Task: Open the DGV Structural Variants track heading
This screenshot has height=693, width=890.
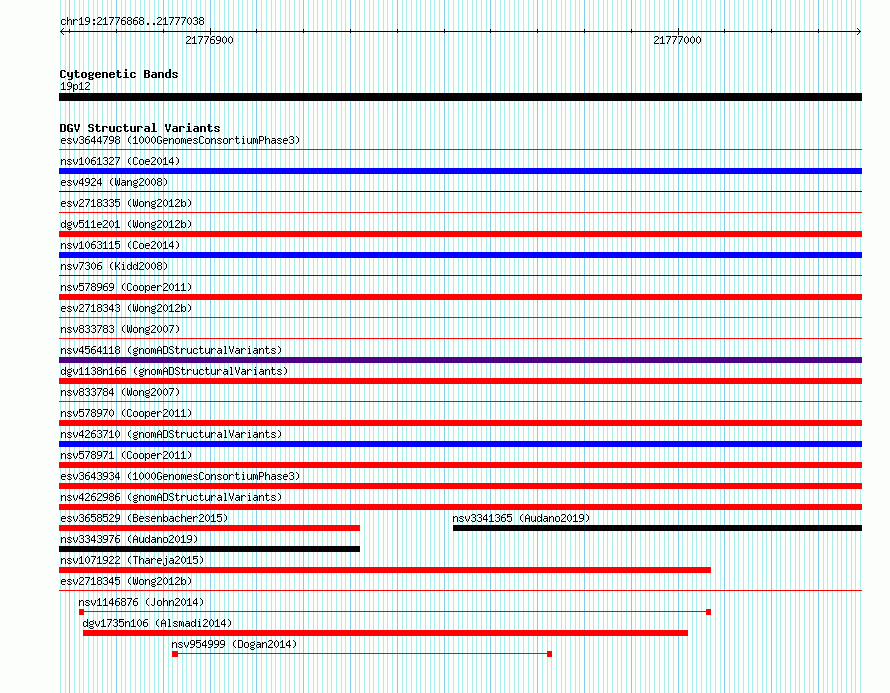Action: pos(140,128)
